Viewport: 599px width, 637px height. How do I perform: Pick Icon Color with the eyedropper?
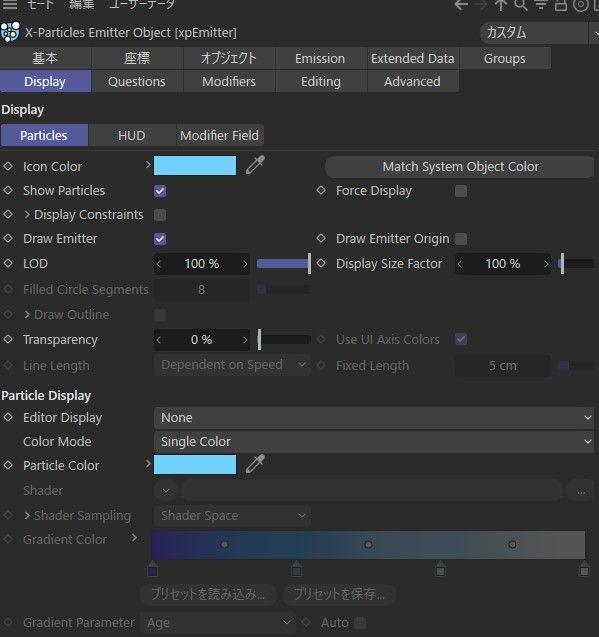(255, 165)
